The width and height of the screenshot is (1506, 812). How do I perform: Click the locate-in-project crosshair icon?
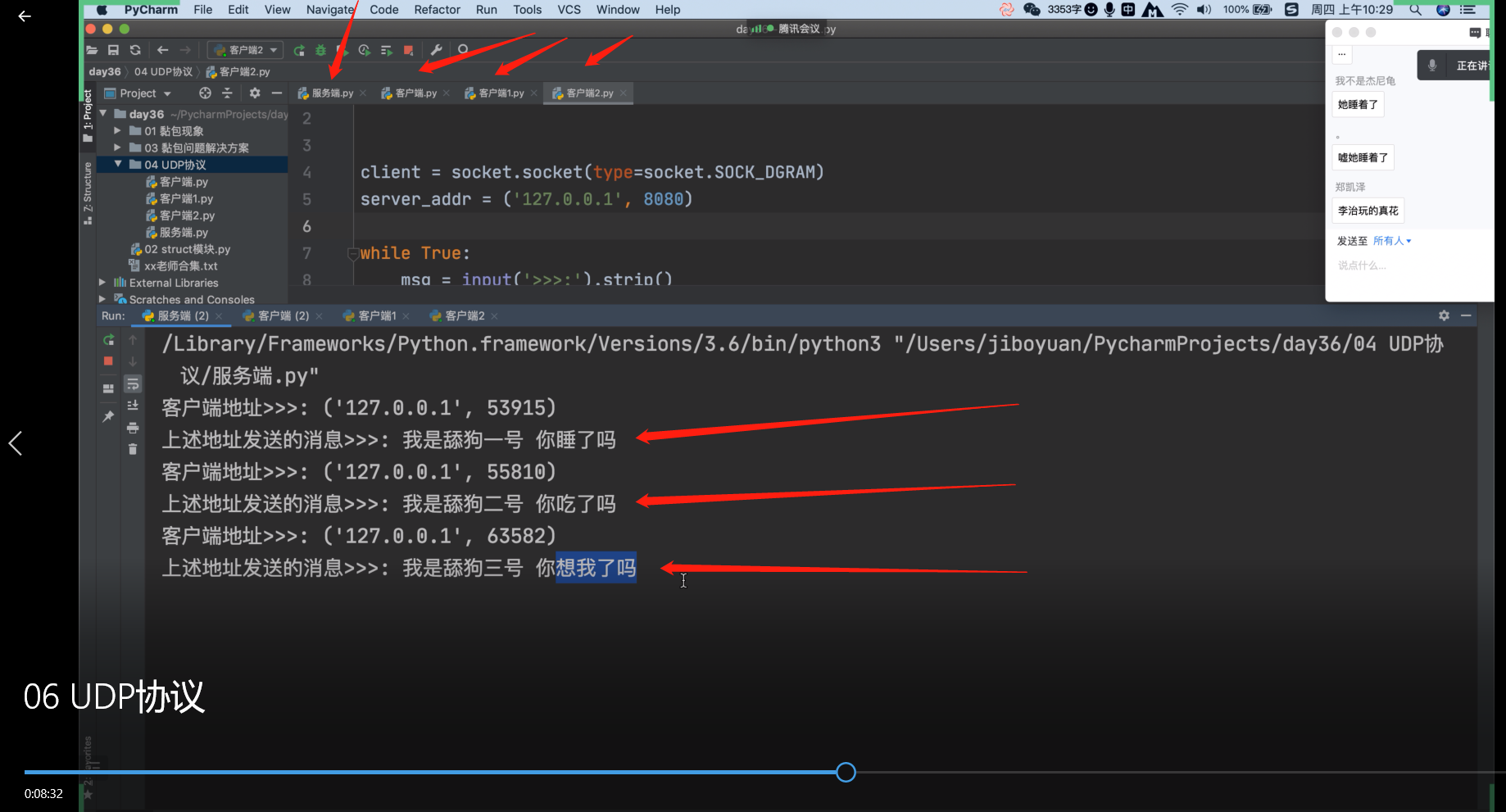[x=205, y=93]
